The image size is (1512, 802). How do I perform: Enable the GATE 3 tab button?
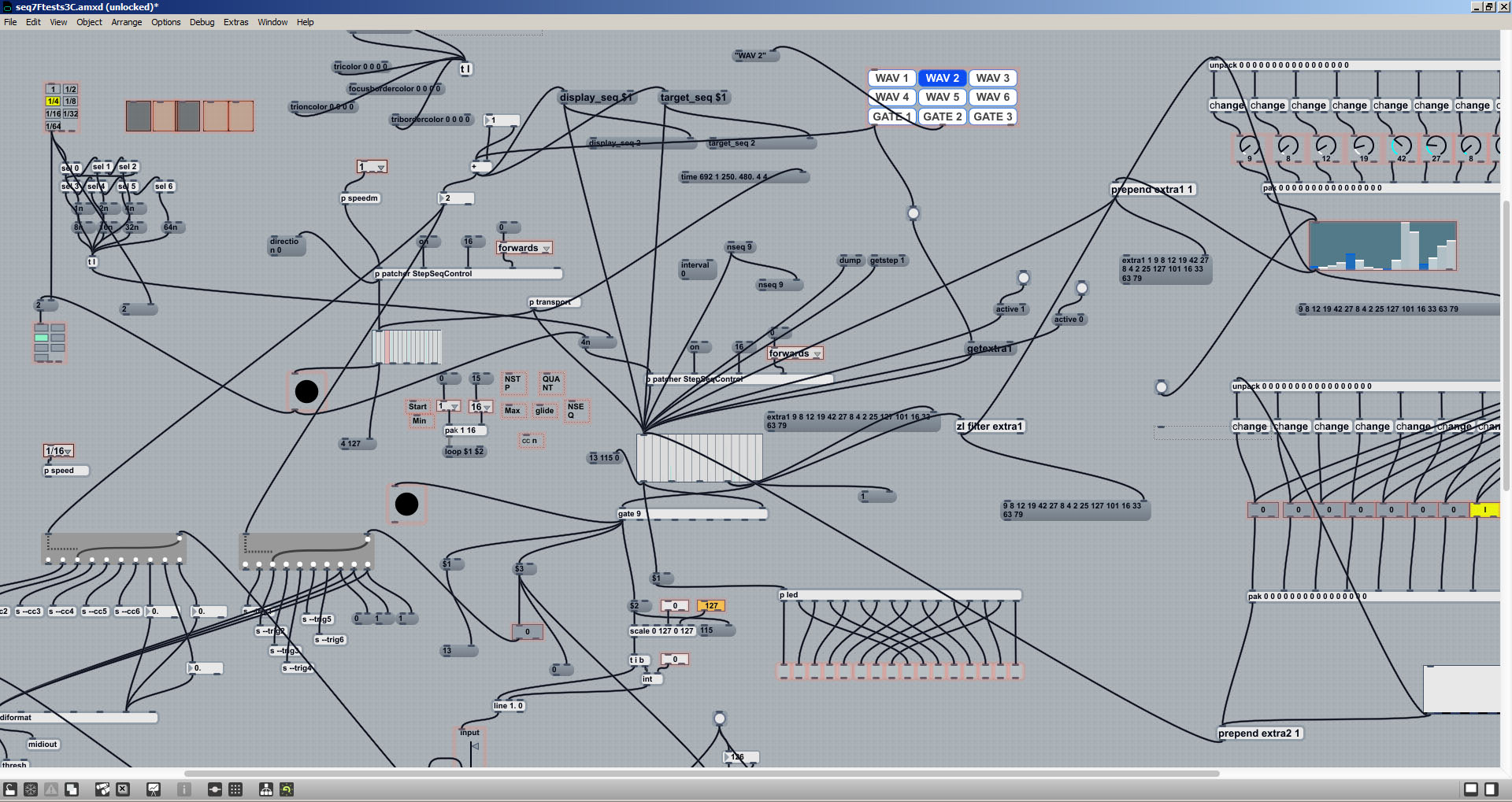(x=992, y=116)
